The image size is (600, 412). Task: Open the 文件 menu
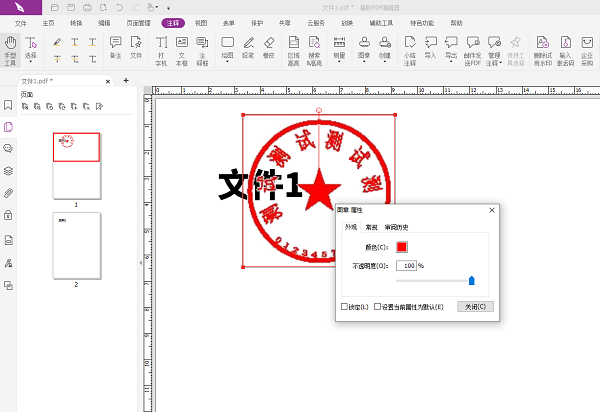[x=21, y=21]
